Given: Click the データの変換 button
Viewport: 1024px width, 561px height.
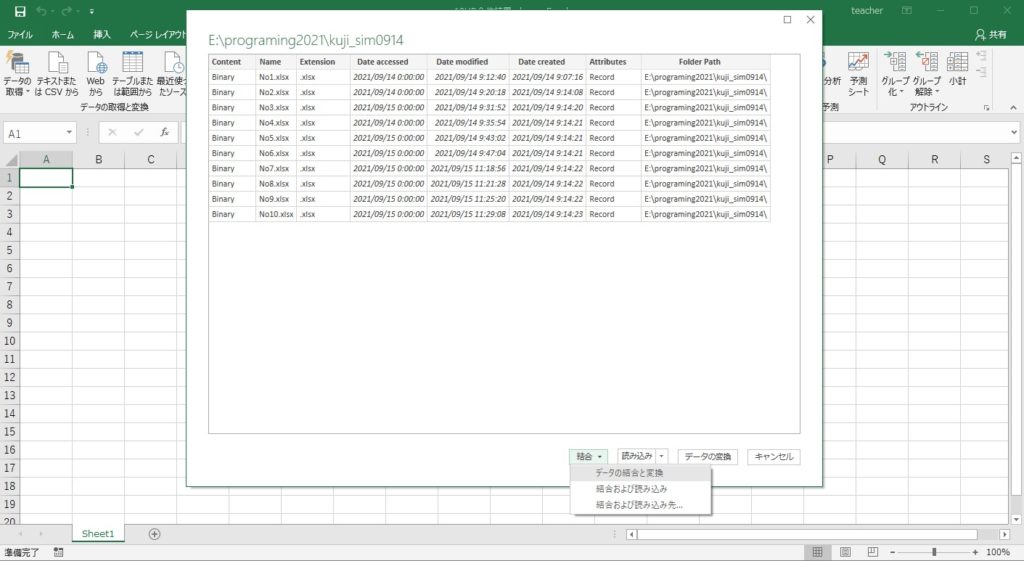Looking at the screenshot, I should [708, 457].
